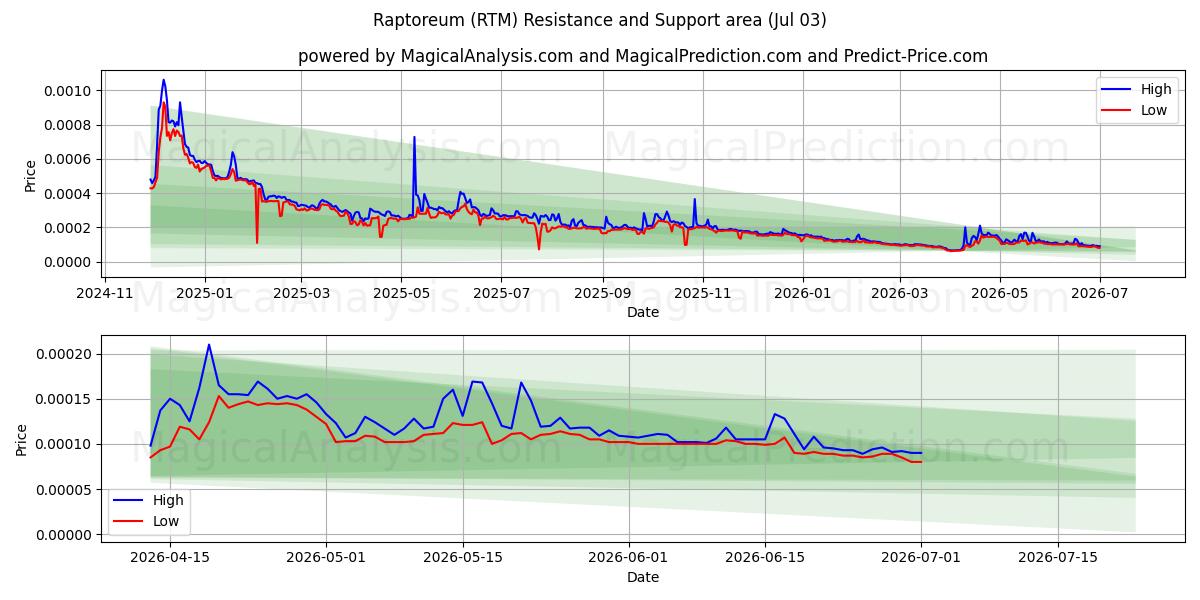
Task: Click the bottom chart y-axis label '0.00020'
Action: coord(64,354)
